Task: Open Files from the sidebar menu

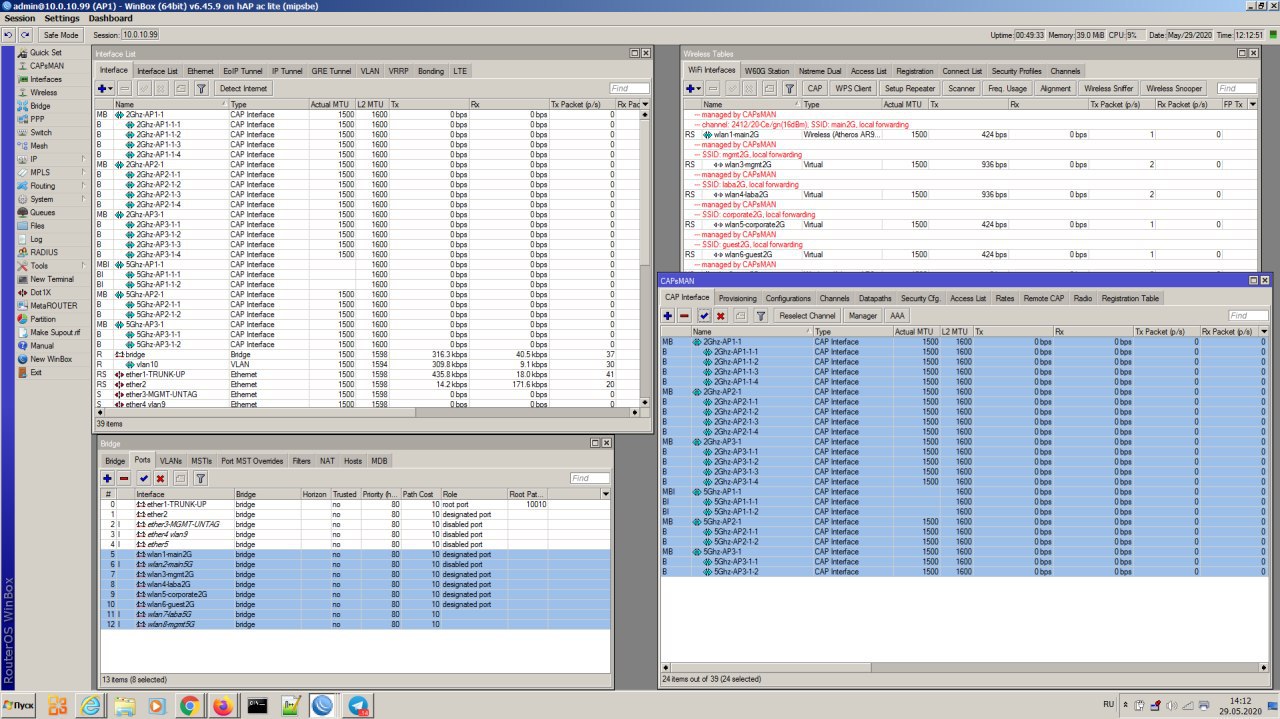Action: click(x=37, y=226)
